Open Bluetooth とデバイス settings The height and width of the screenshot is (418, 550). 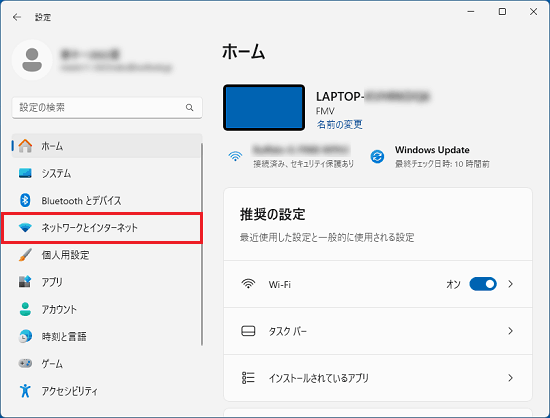pyautogui.click(x=107, y=200)
